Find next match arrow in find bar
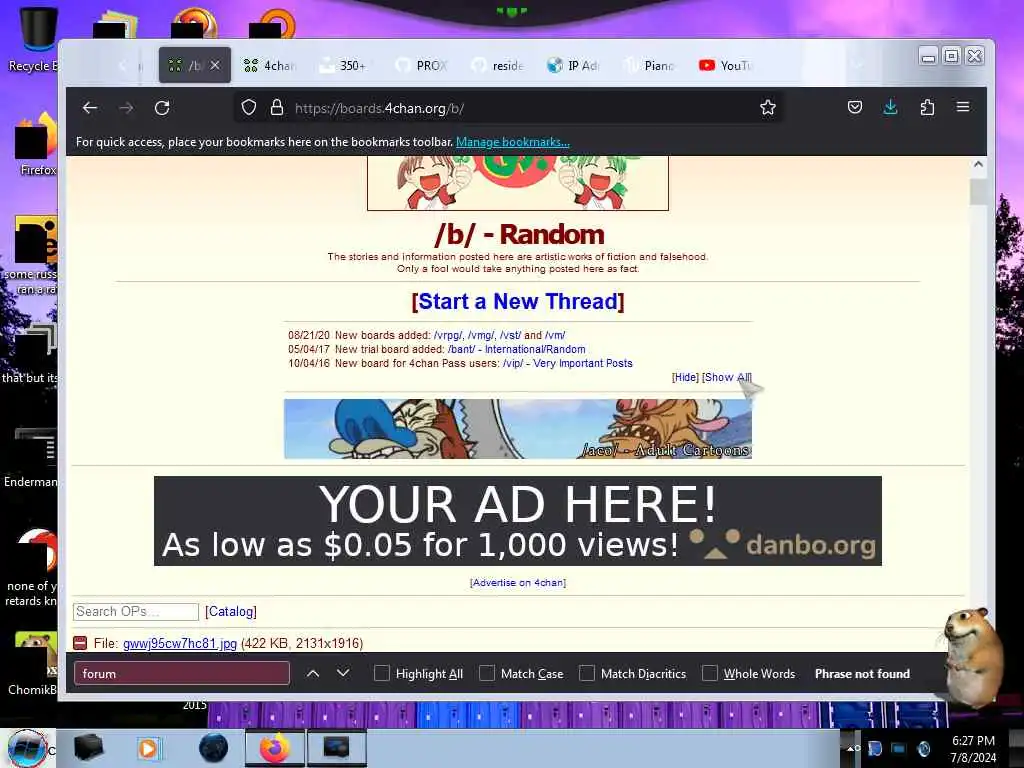This screenshot has height=768, width=1024. click(343, 673)
